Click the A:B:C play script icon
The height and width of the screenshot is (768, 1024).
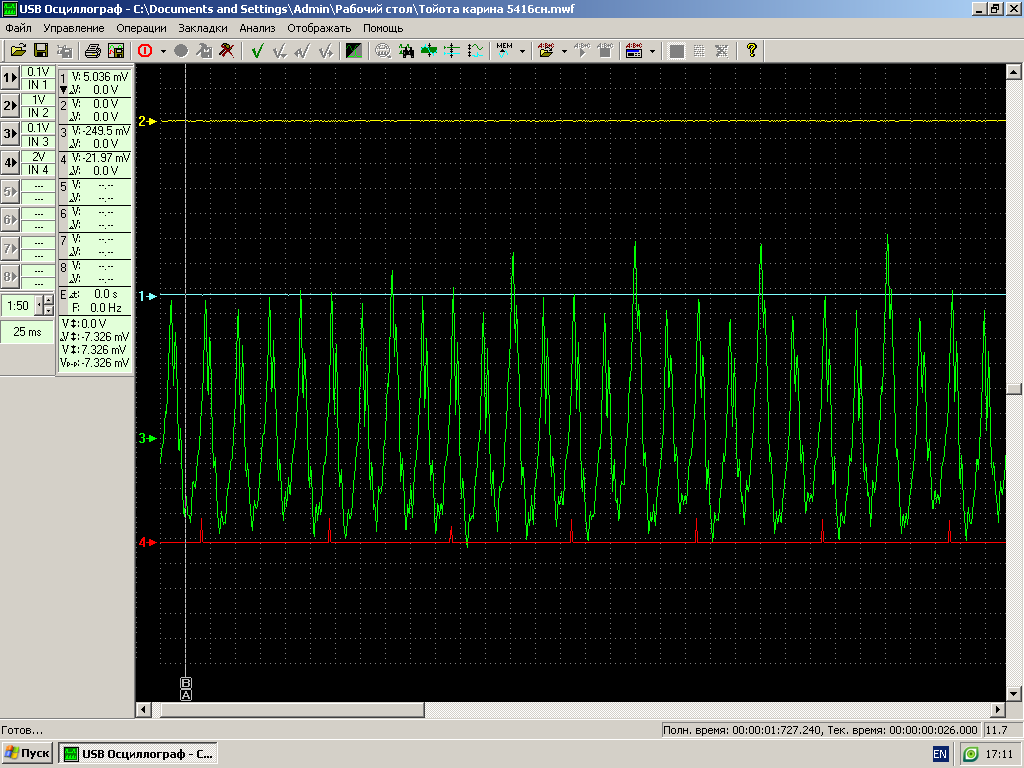[581, 50]
